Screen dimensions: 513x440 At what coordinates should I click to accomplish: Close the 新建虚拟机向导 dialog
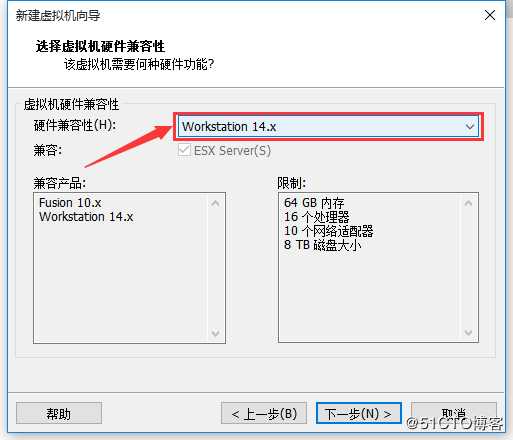[490, 15]
